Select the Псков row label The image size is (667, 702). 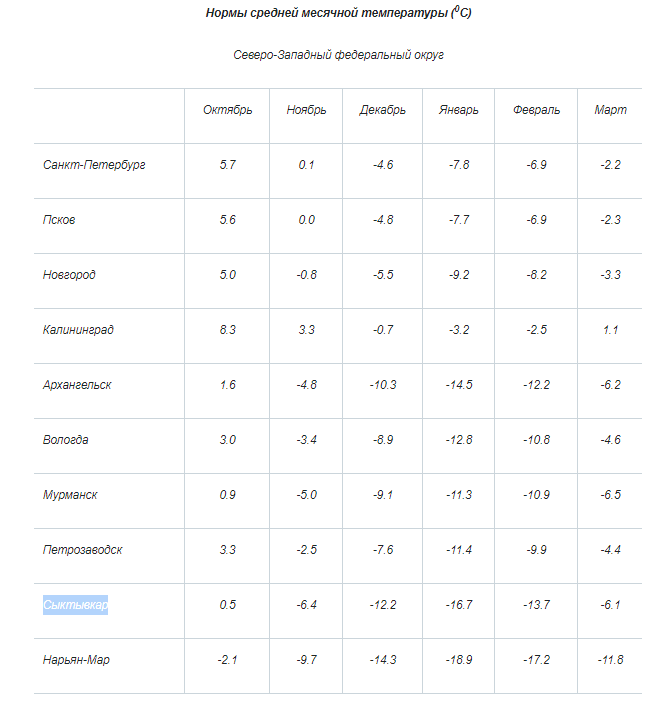[x=59, y=220]
